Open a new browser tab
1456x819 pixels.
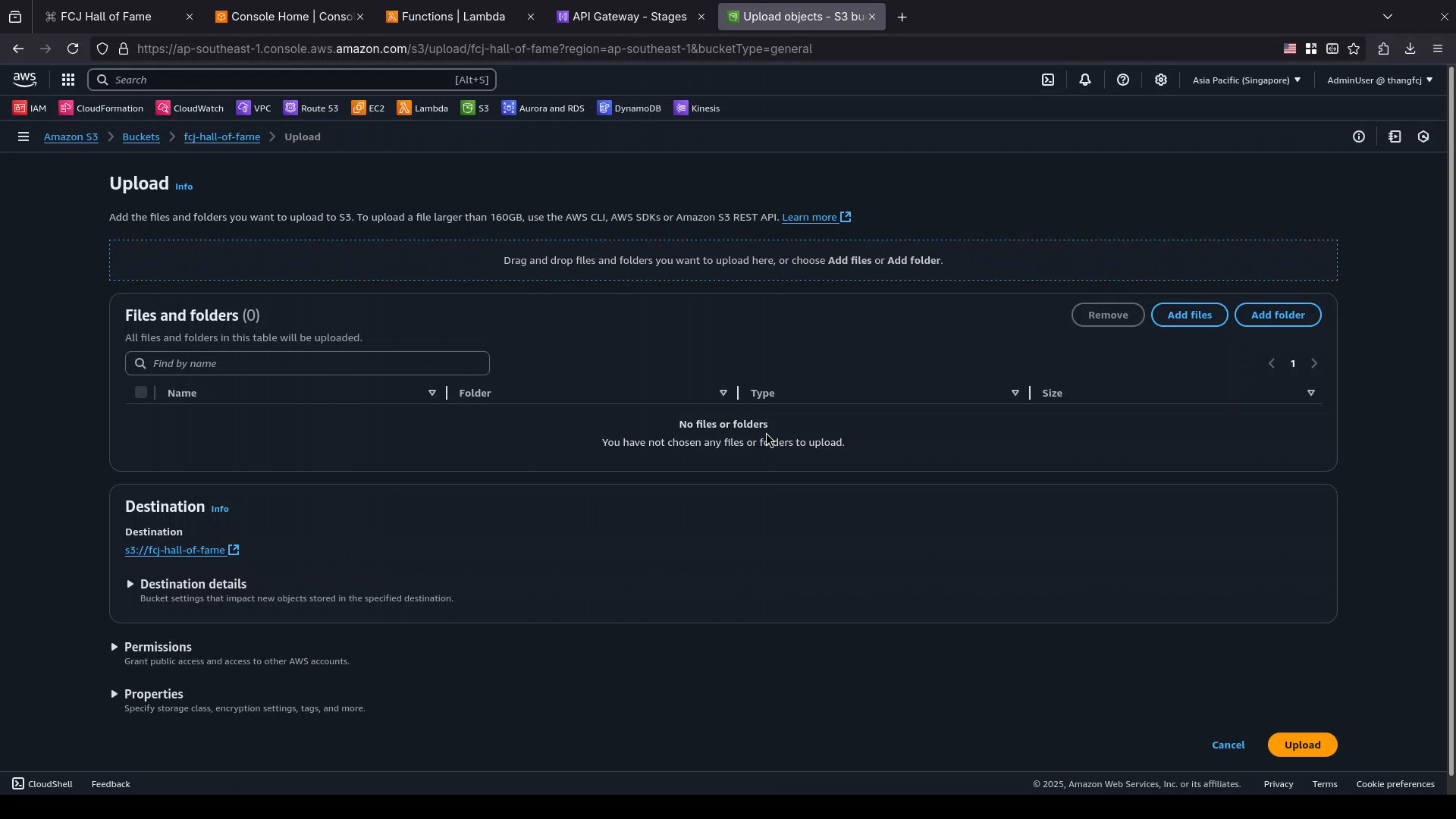click(x=902, y=17)
